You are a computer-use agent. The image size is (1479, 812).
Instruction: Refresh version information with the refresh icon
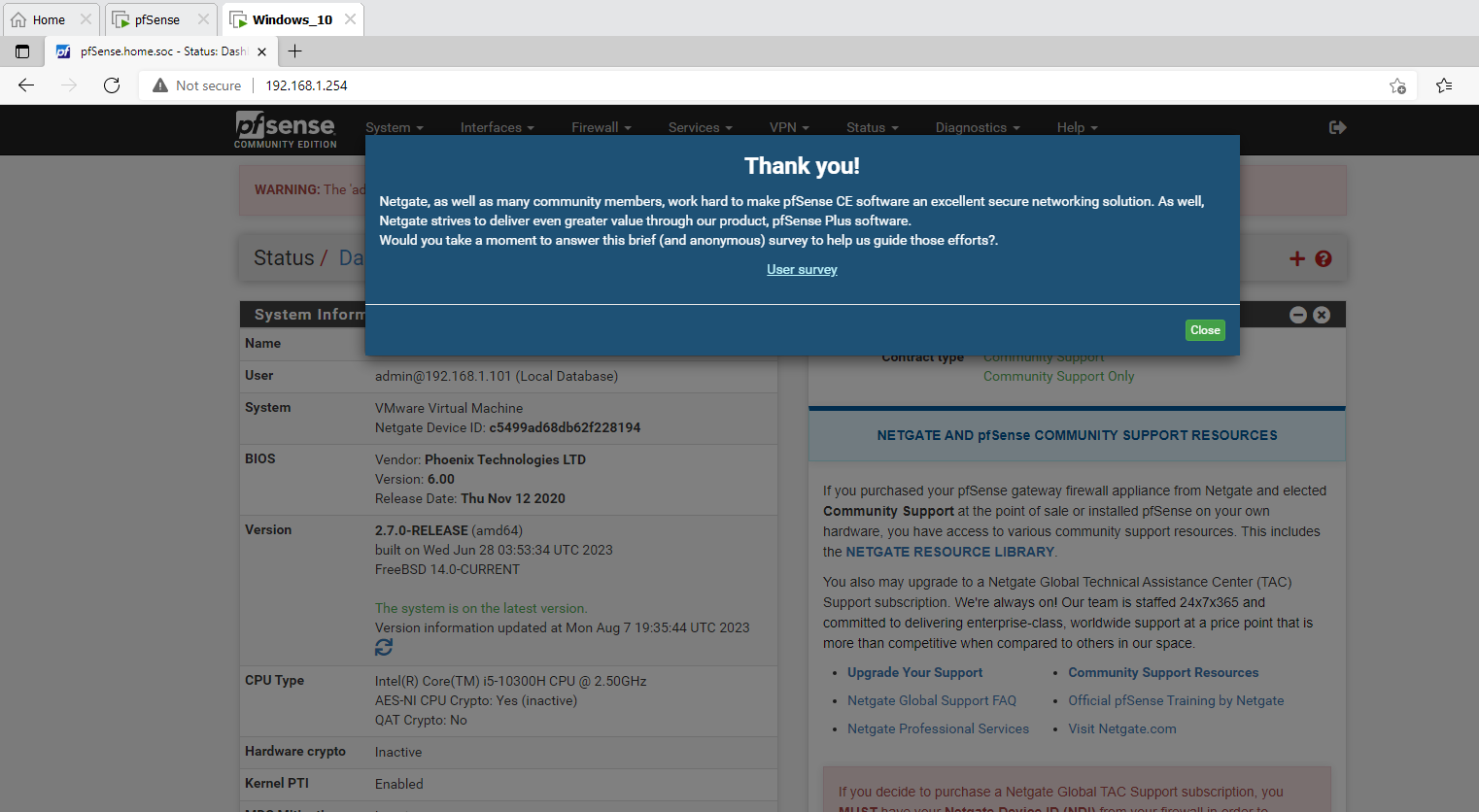point(384,647)
